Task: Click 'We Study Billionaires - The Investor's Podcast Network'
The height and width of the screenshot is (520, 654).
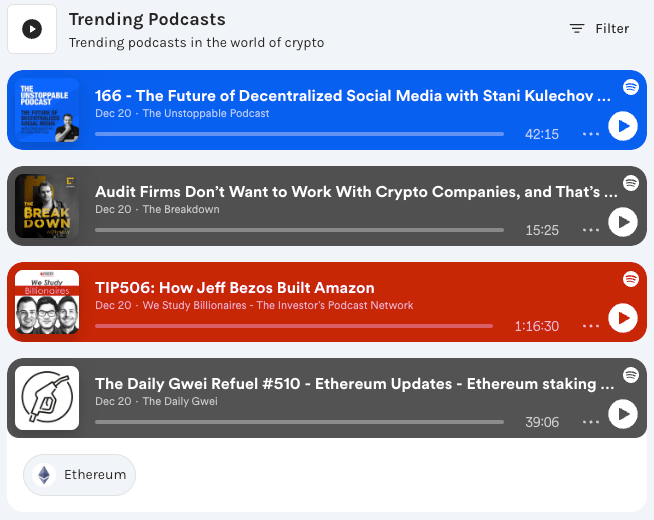Action: 278,305
